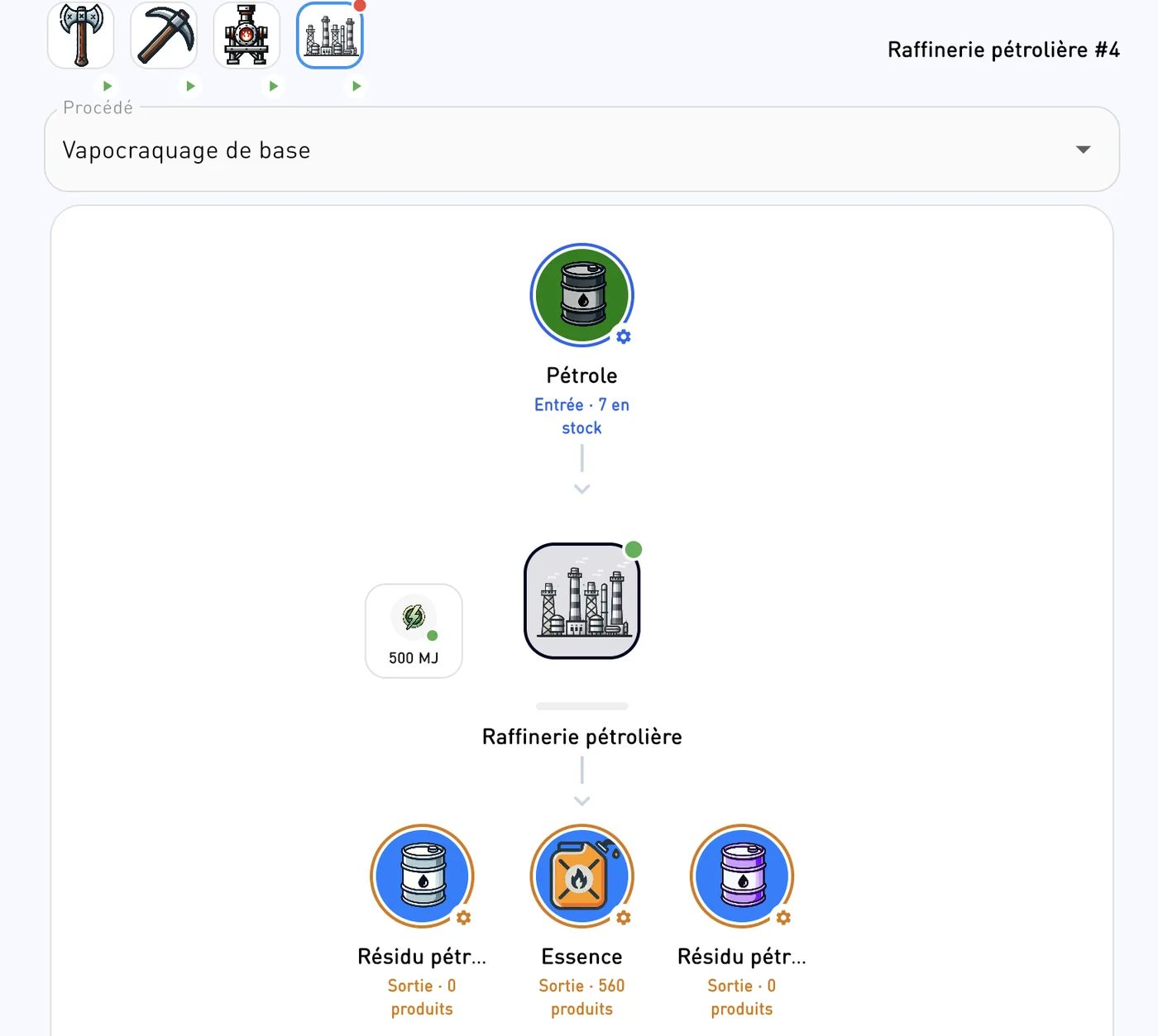Open the gear settings on Pétrole input
Viewport: 1158px width, 1036px height.
[624, 337]
